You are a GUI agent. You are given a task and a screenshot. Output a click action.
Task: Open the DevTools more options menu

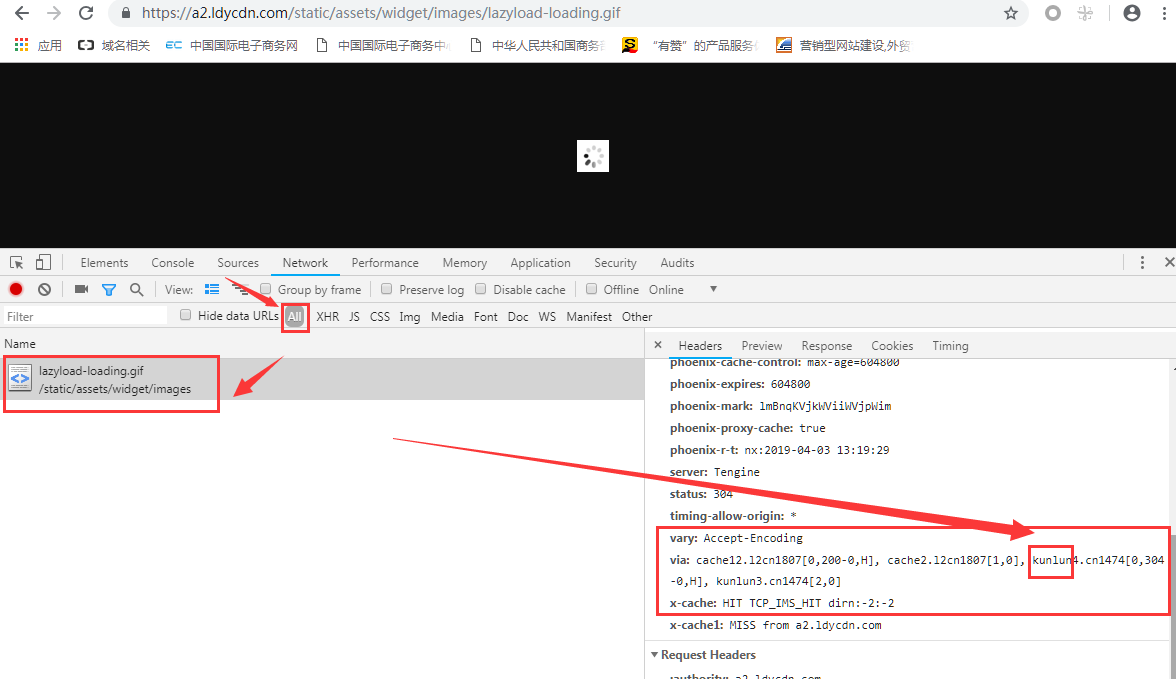[1142, 262]
